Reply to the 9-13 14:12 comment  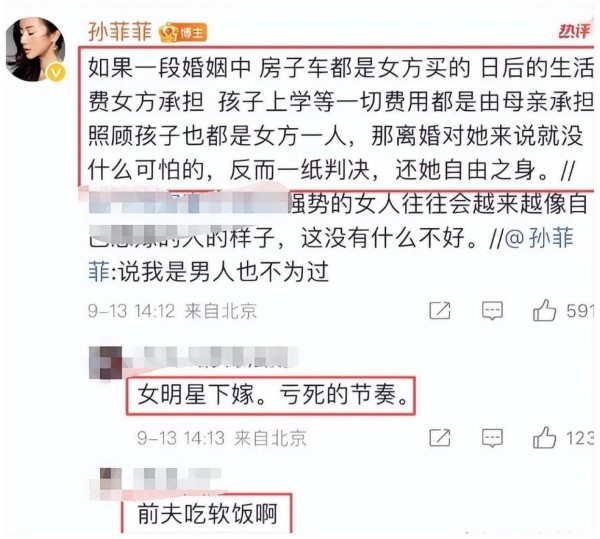tap(492, 310)
